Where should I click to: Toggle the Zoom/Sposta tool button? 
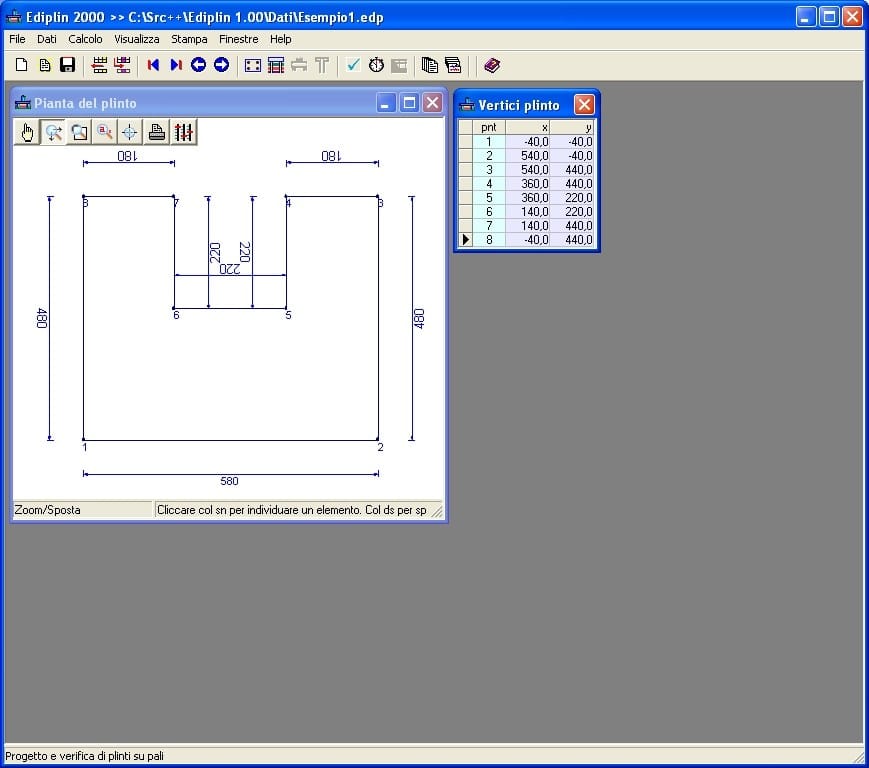[53, 132]
